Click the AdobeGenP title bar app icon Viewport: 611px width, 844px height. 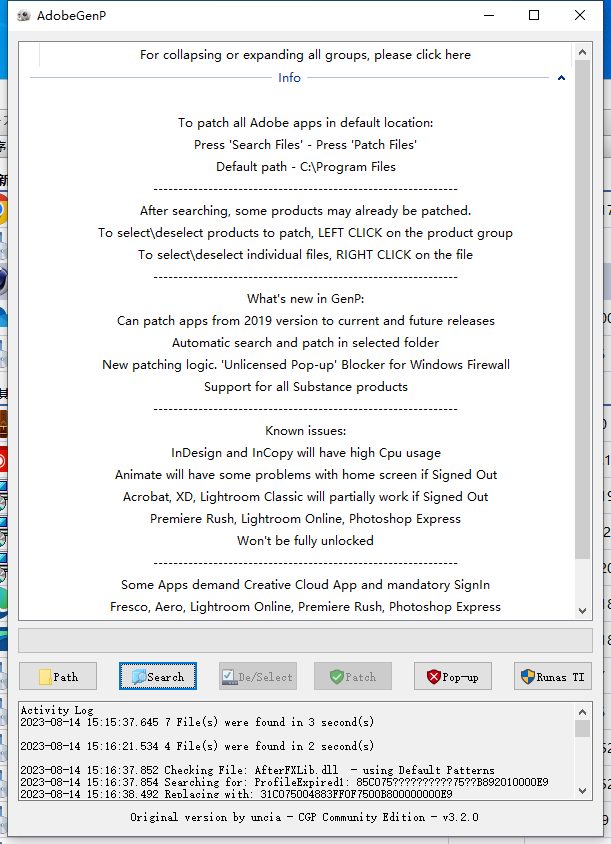pyautogui.click(x=23, y=15)
